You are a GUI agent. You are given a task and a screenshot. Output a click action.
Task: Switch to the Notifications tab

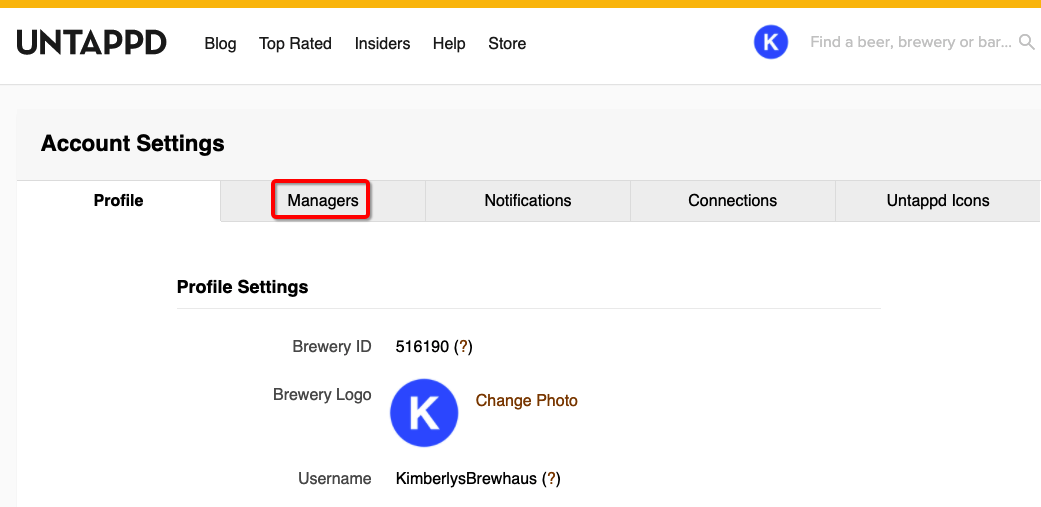coord(527,201)
